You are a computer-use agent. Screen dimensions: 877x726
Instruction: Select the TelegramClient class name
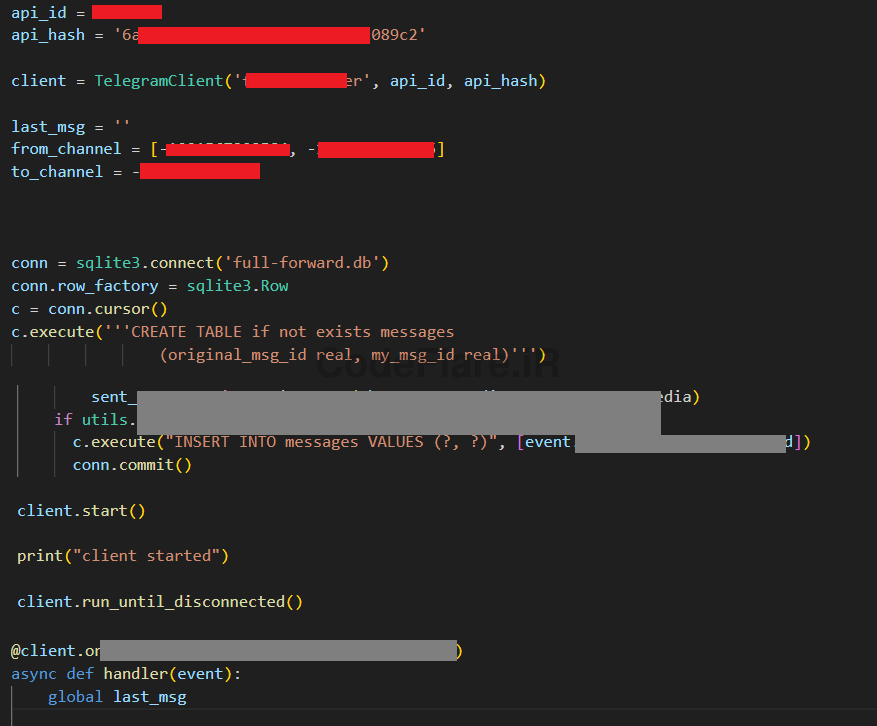(x=158, y=81)
